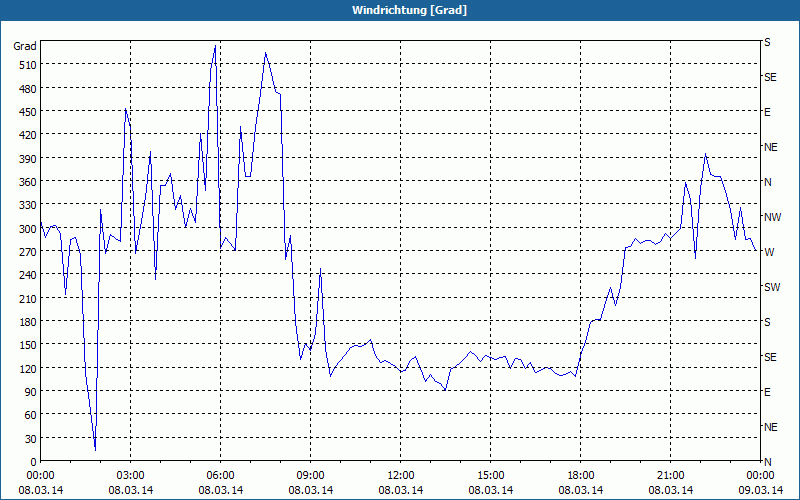Click the 15:00 time label
This screenshot has height=500, width=800.
pos(491,476)
